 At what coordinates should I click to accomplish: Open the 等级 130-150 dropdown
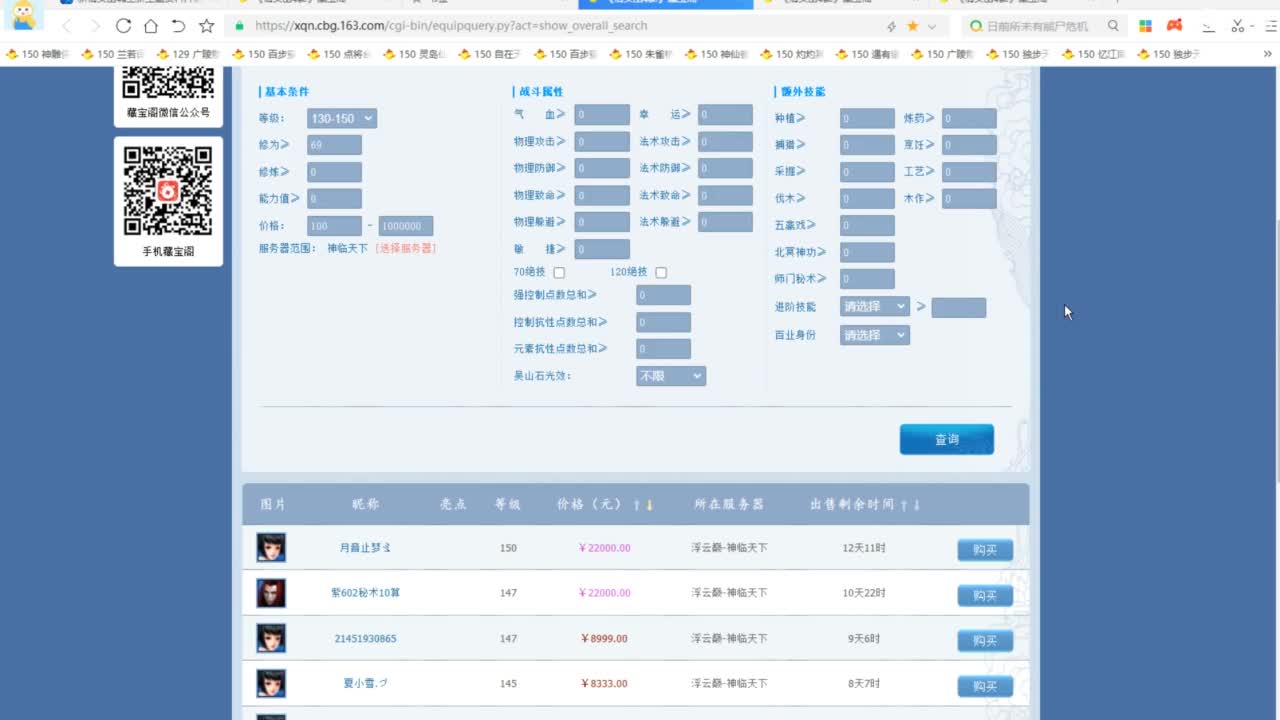(x=341, y=119)
